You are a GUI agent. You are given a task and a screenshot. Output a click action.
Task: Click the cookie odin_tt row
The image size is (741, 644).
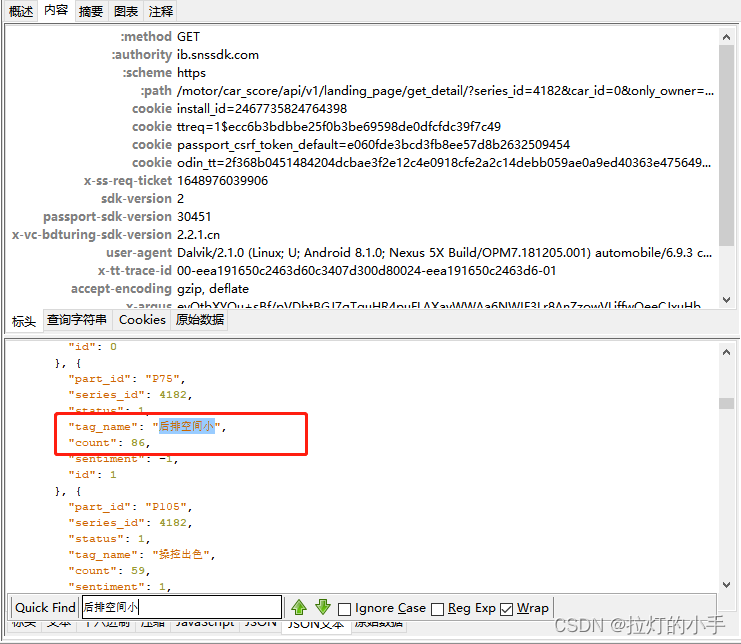362,162
